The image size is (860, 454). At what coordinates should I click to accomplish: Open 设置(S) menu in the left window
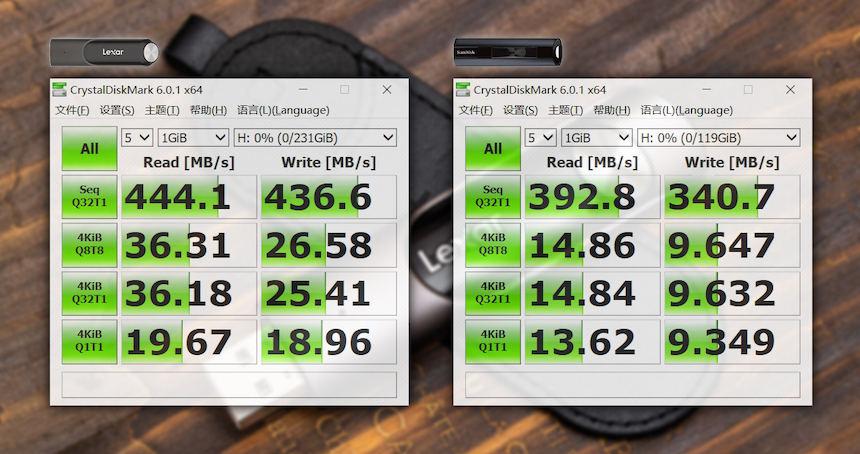click(x=117, y=110)
